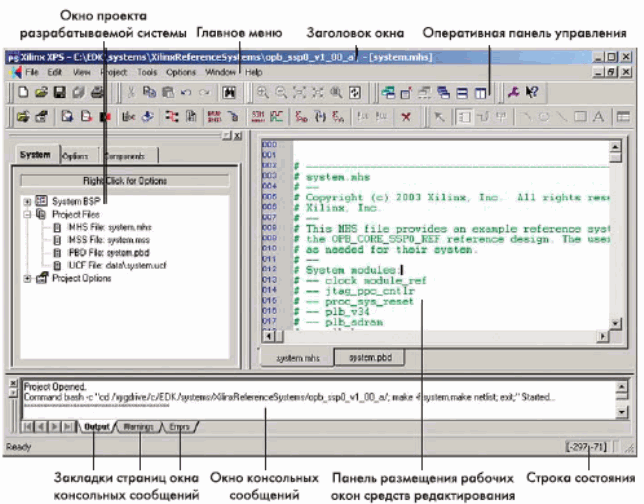Open the Tools menu

147,73
